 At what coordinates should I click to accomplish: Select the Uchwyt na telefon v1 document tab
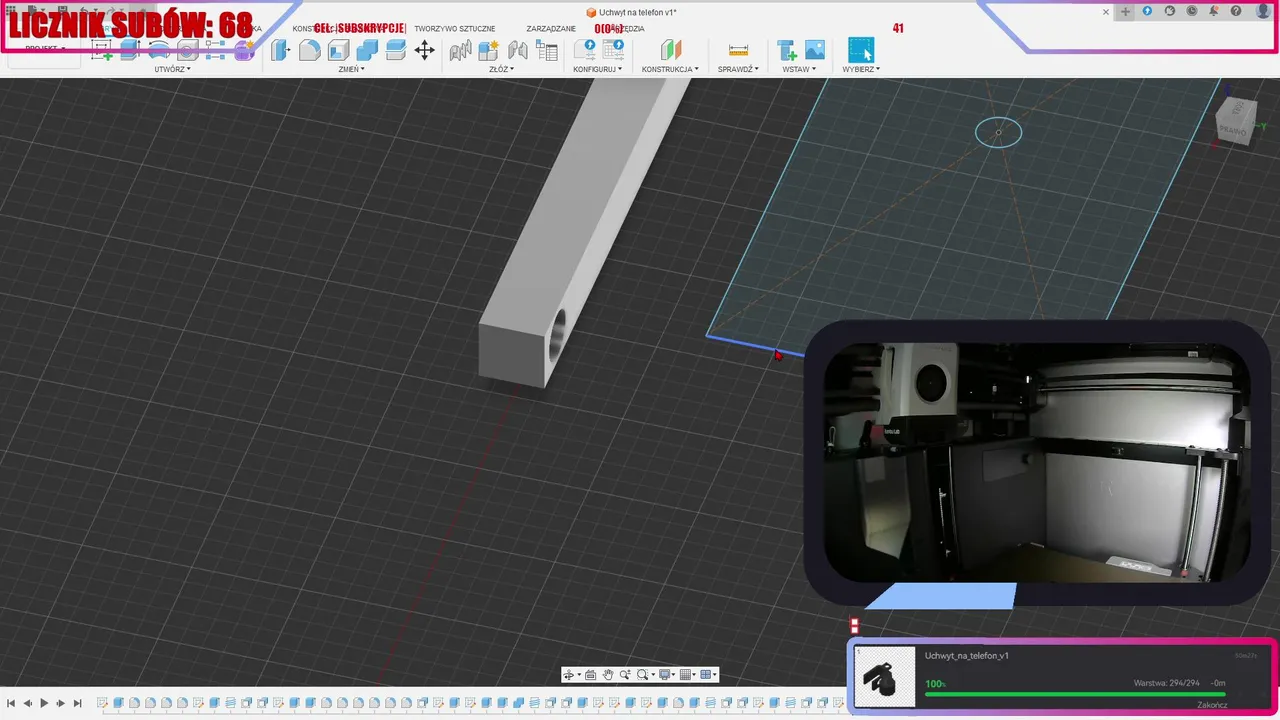[x=631, y=12]
